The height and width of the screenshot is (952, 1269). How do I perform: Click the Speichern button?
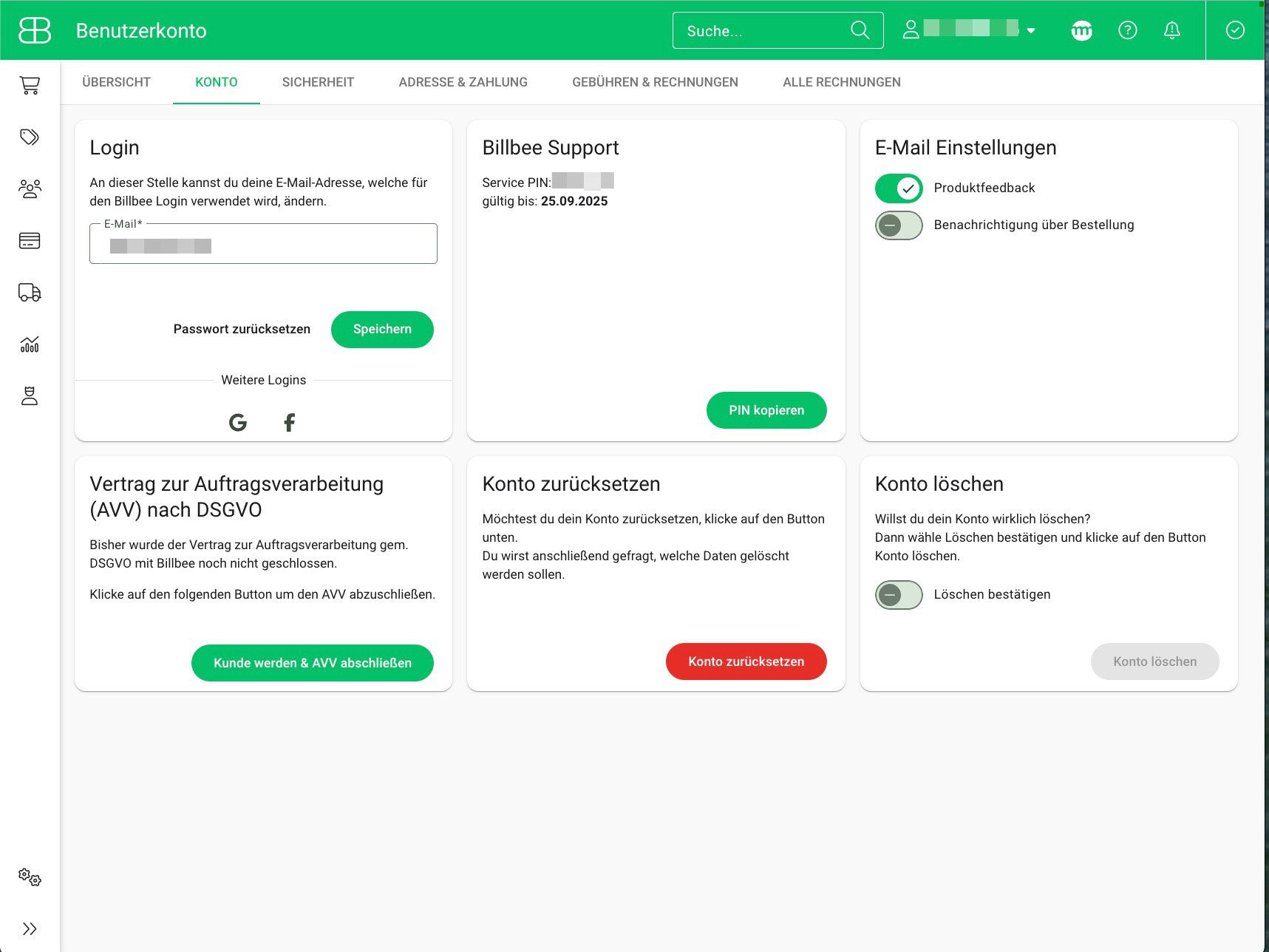coord(382,330)
